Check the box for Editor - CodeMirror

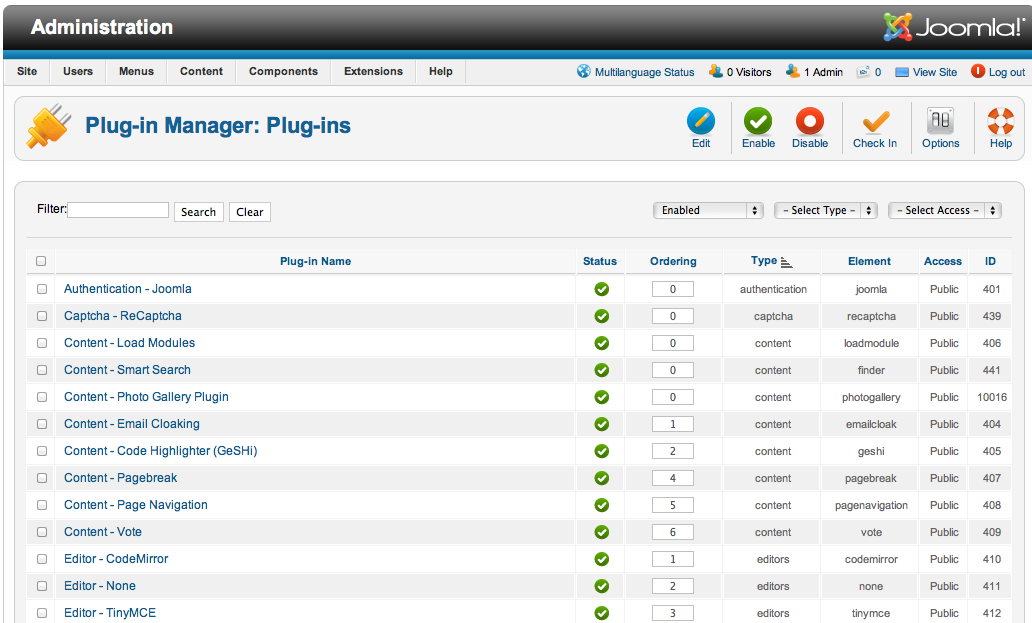41,559
